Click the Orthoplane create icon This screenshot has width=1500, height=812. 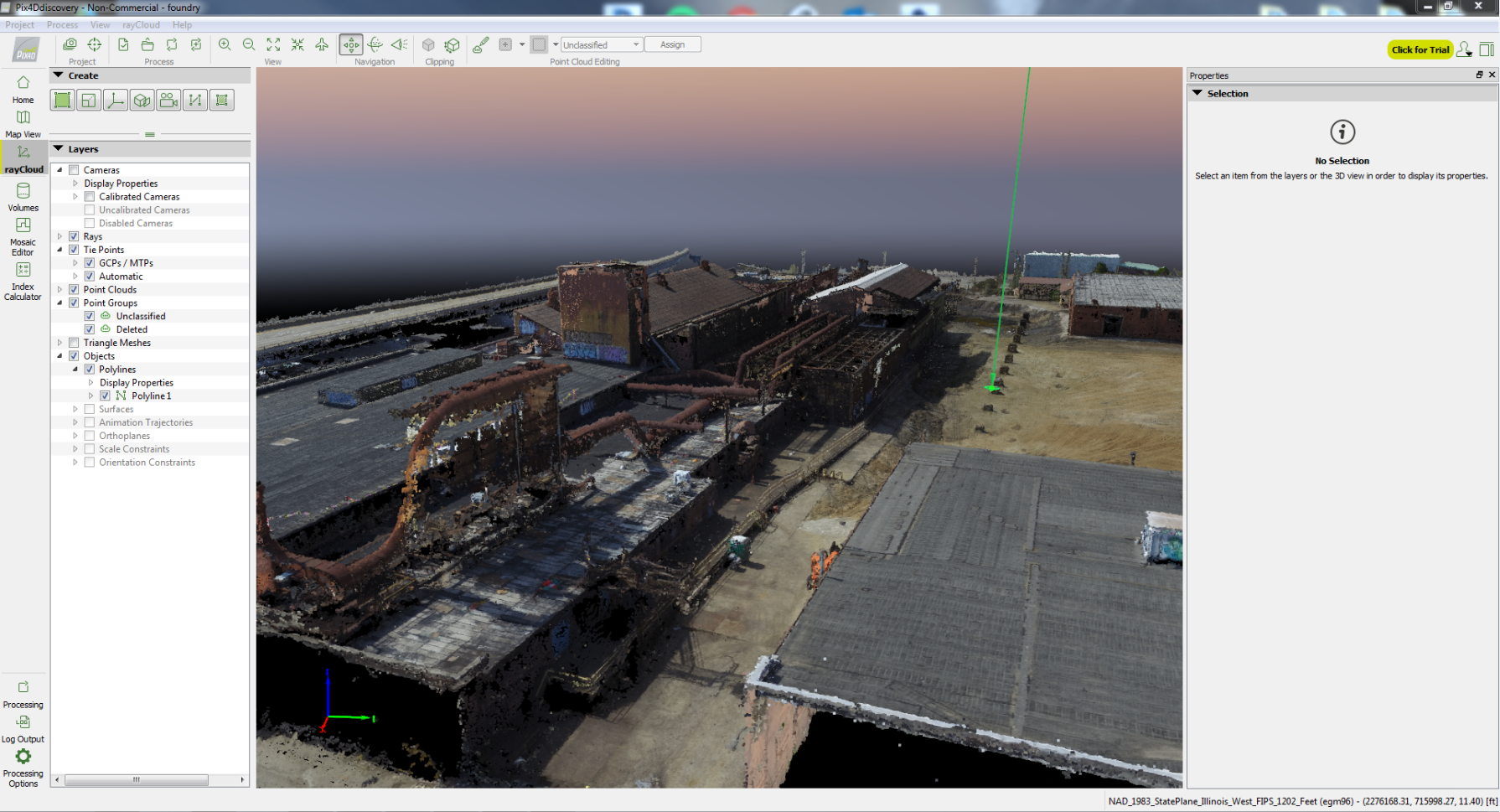coord(89,101)
